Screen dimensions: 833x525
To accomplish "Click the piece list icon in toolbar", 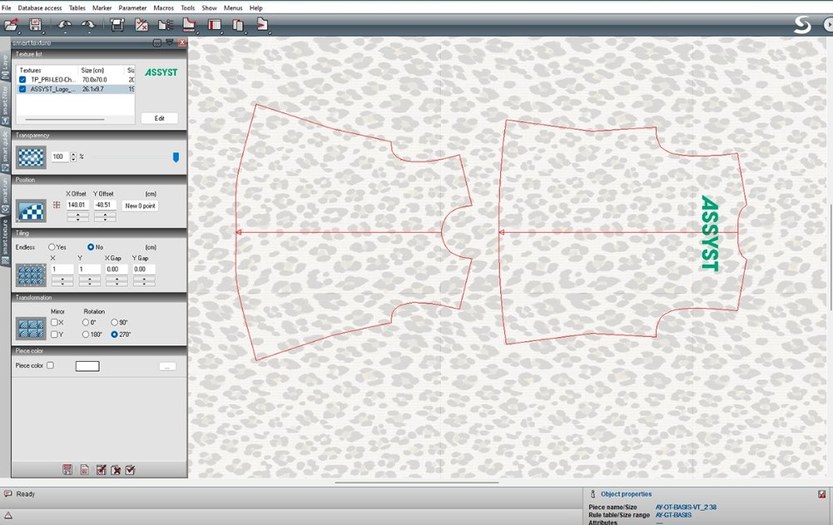I will (x=165, y=24).
